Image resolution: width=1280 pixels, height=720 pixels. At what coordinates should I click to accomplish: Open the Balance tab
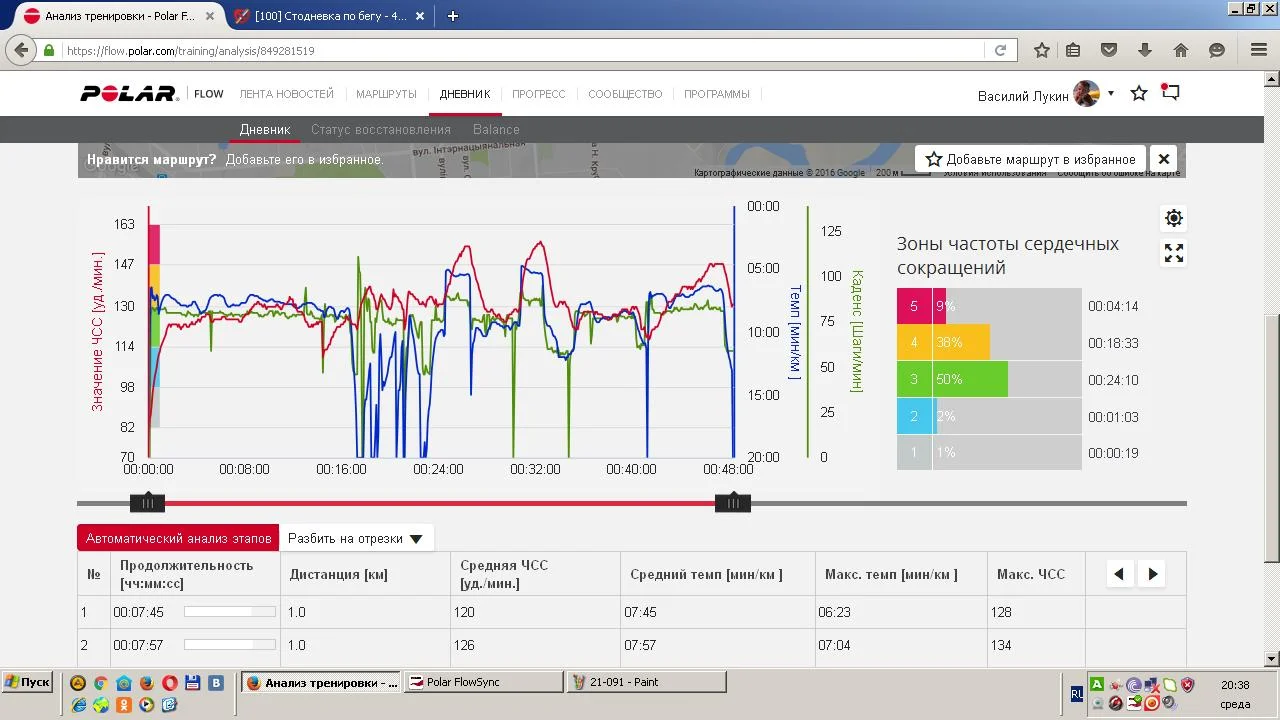[496, 129]
